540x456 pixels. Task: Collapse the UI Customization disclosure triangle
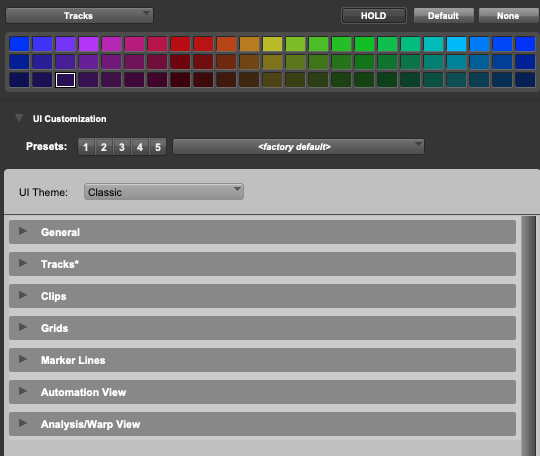pos(19,118)
